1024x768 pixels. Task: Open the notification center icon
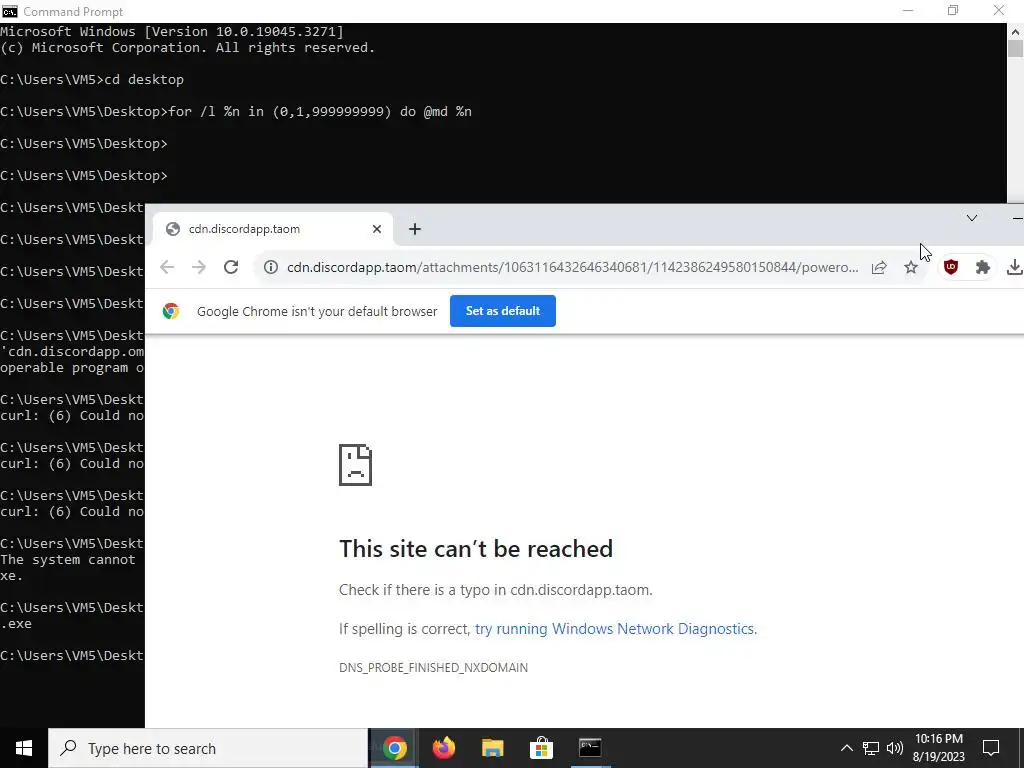(x=991, y=748)
